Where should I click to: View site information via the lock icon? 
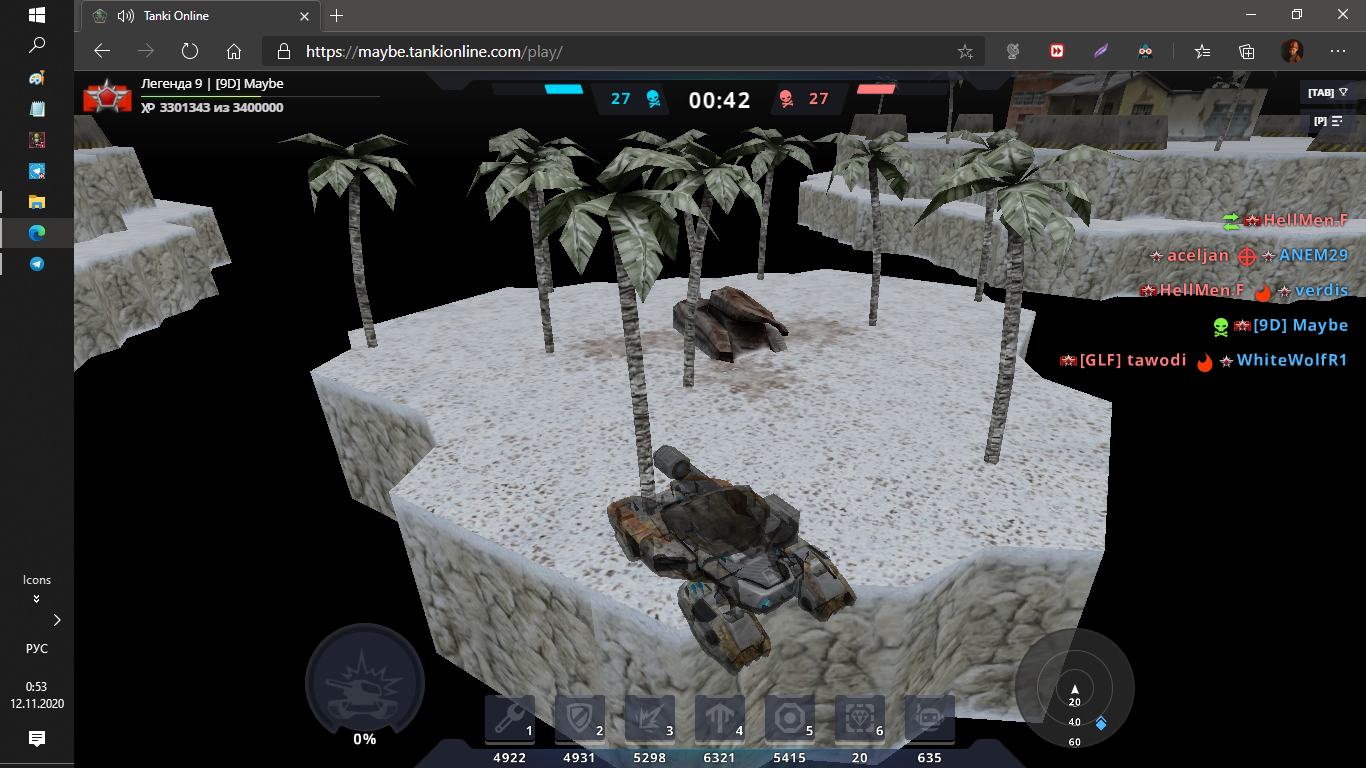[x=284, y=51]
